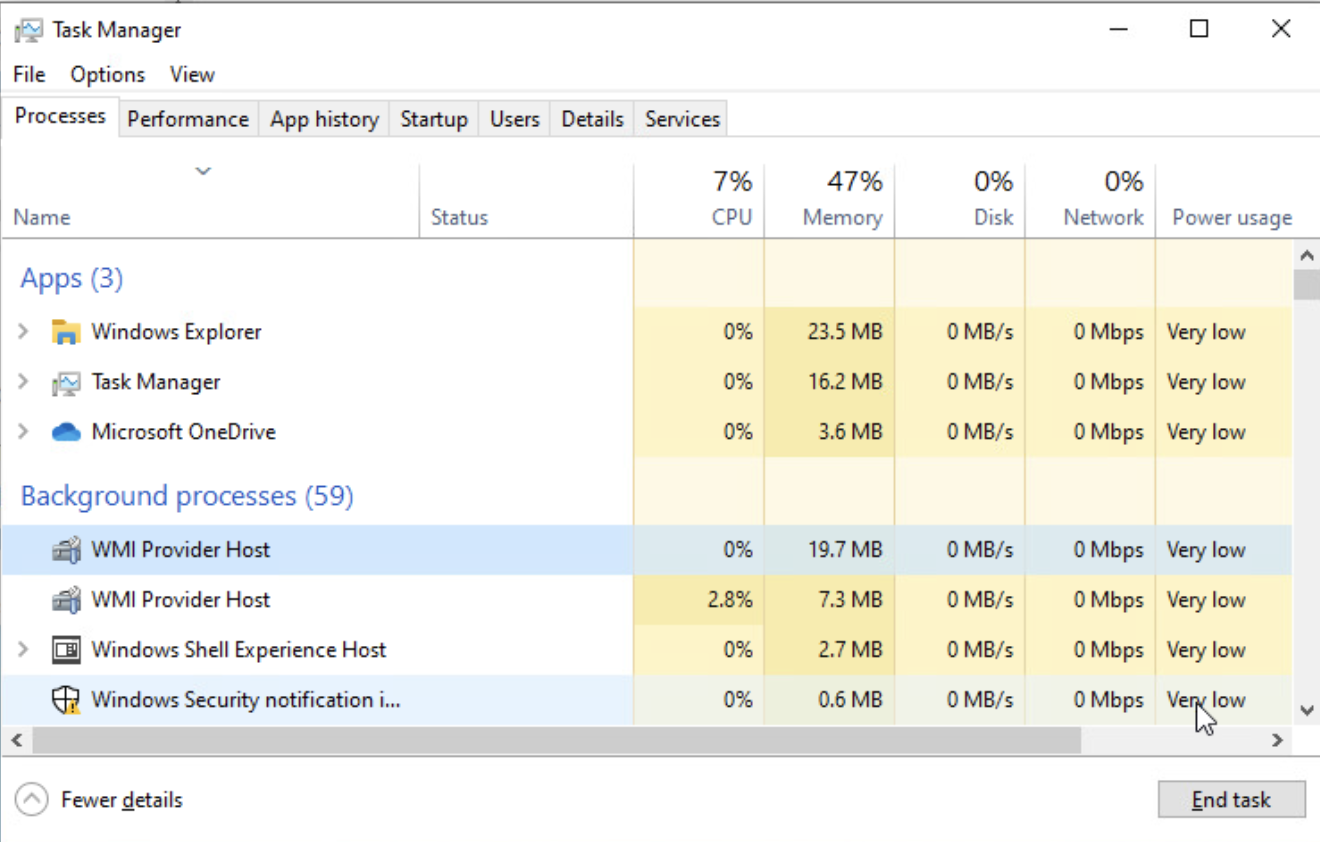Expand the Task Manager process group
The image size is (1320, 842).
tap(24, 381)
